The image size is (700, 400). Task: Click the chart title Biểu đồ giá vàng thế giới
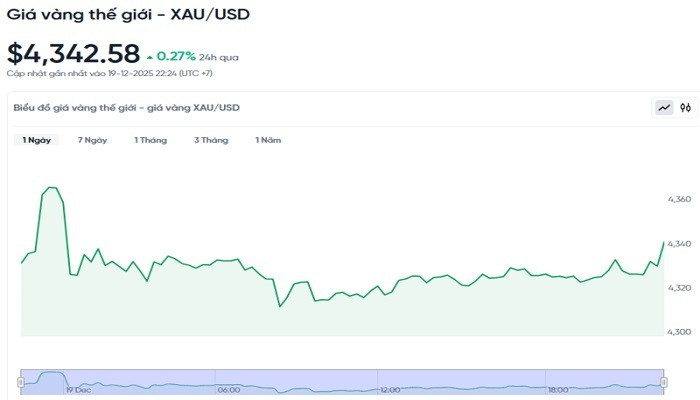125,107
